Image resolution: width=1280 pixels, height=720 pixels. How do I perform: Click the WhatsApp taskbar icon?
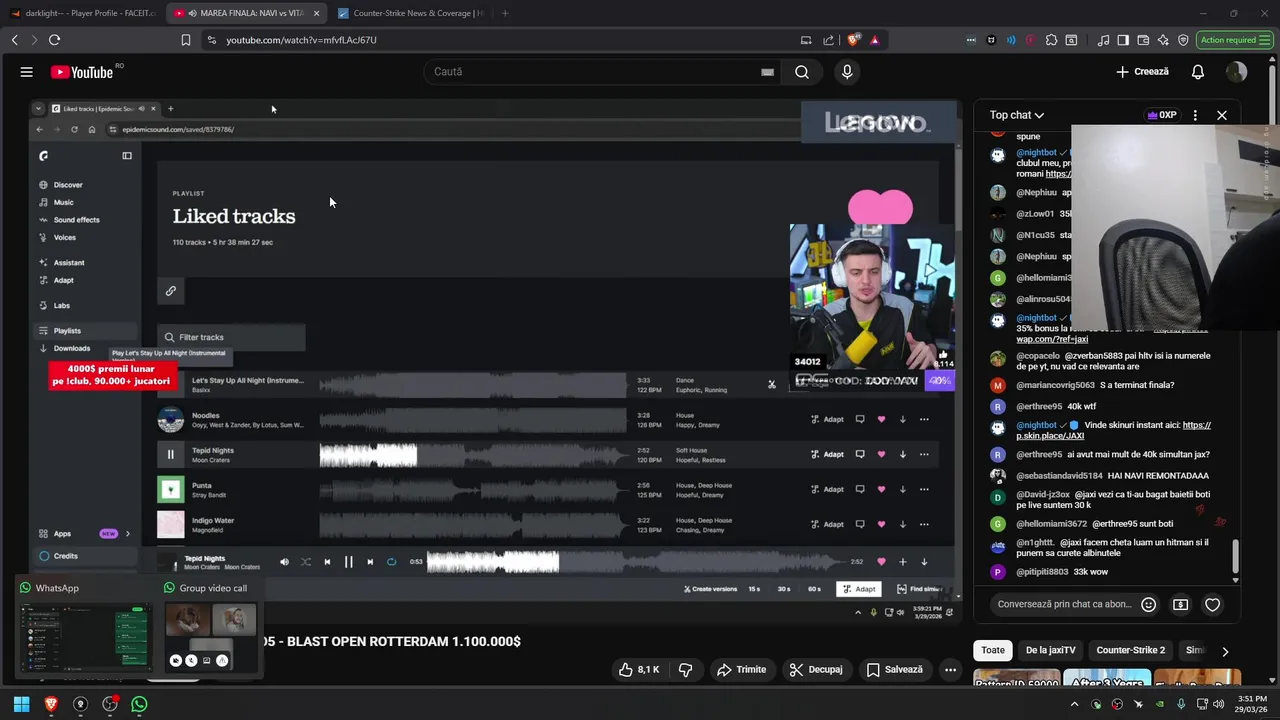click(139, 704)
